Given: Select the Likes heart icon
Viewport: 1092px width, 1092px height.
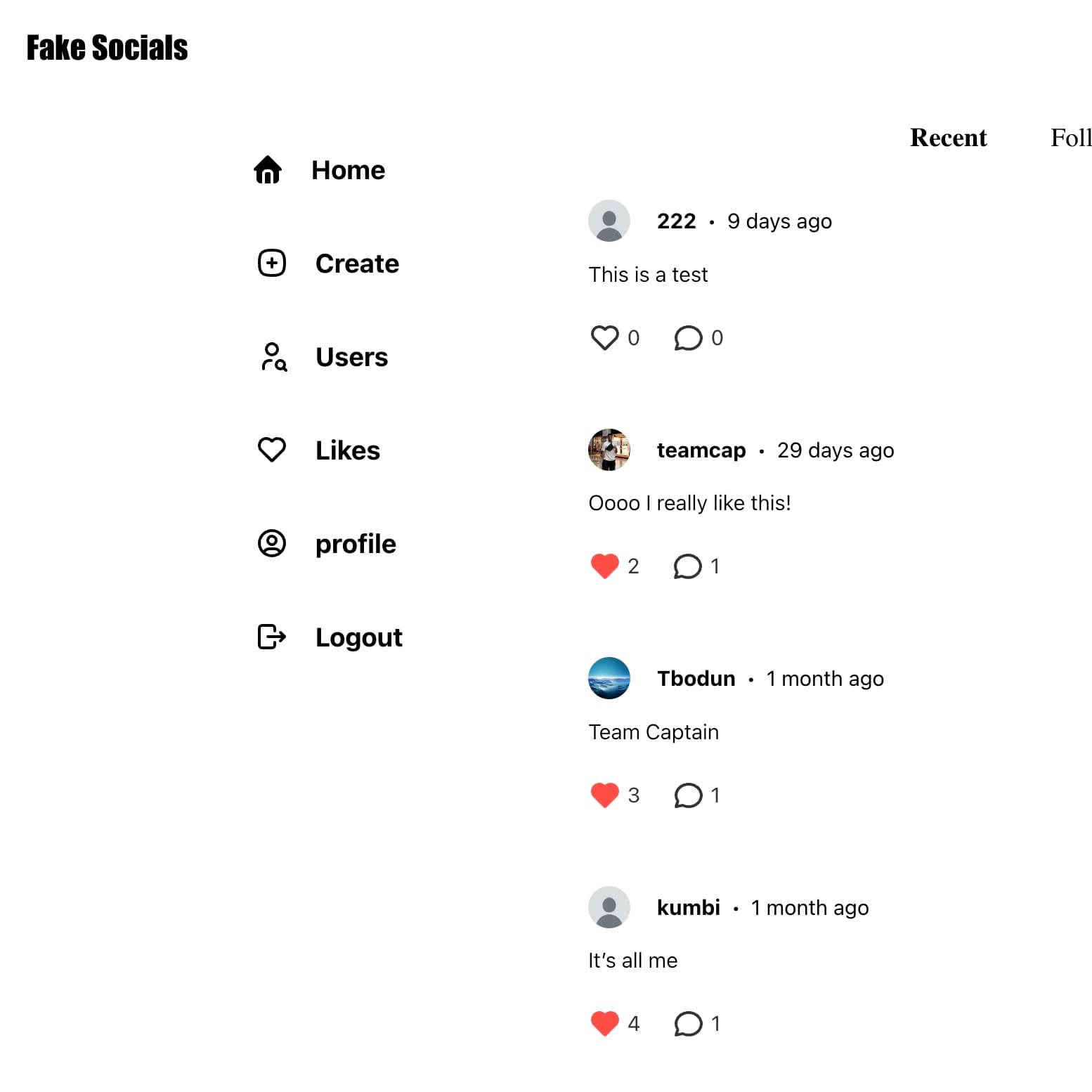Looking at the screenshot, I should pyautogui.click(x=272, y=449).
